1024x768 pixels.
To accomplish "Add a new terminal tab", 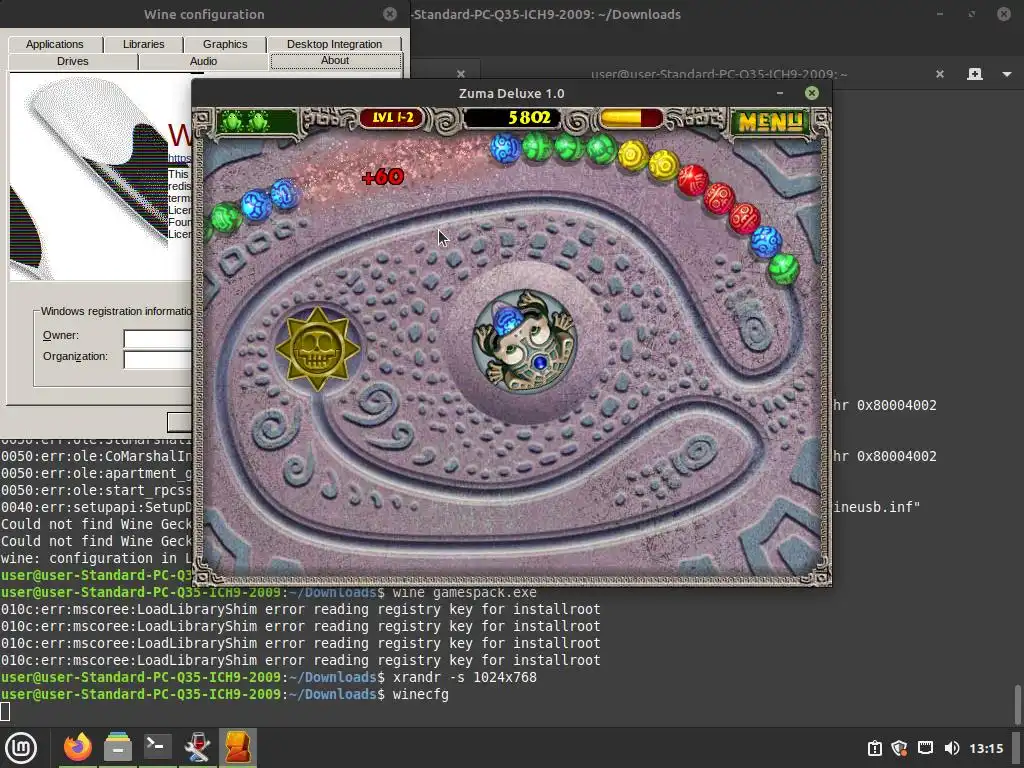I will [974, 74].
